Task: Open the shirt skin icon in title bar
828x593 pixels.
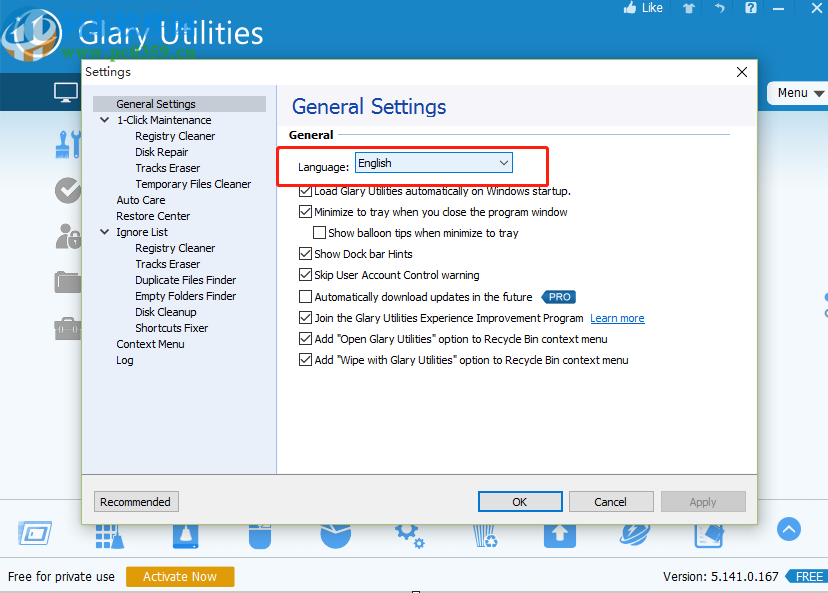Action: coord(689,8)
